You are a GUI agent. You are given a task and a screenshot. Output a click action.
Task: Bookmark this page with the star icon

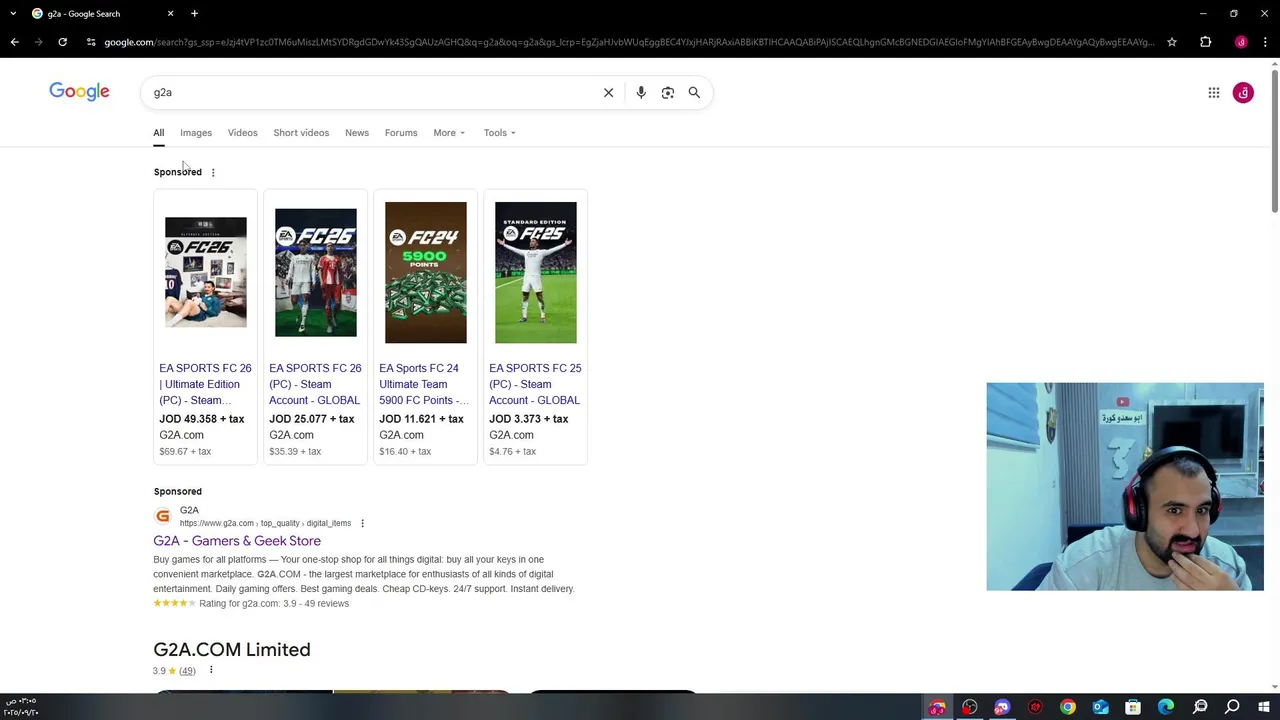[1172, 42]
